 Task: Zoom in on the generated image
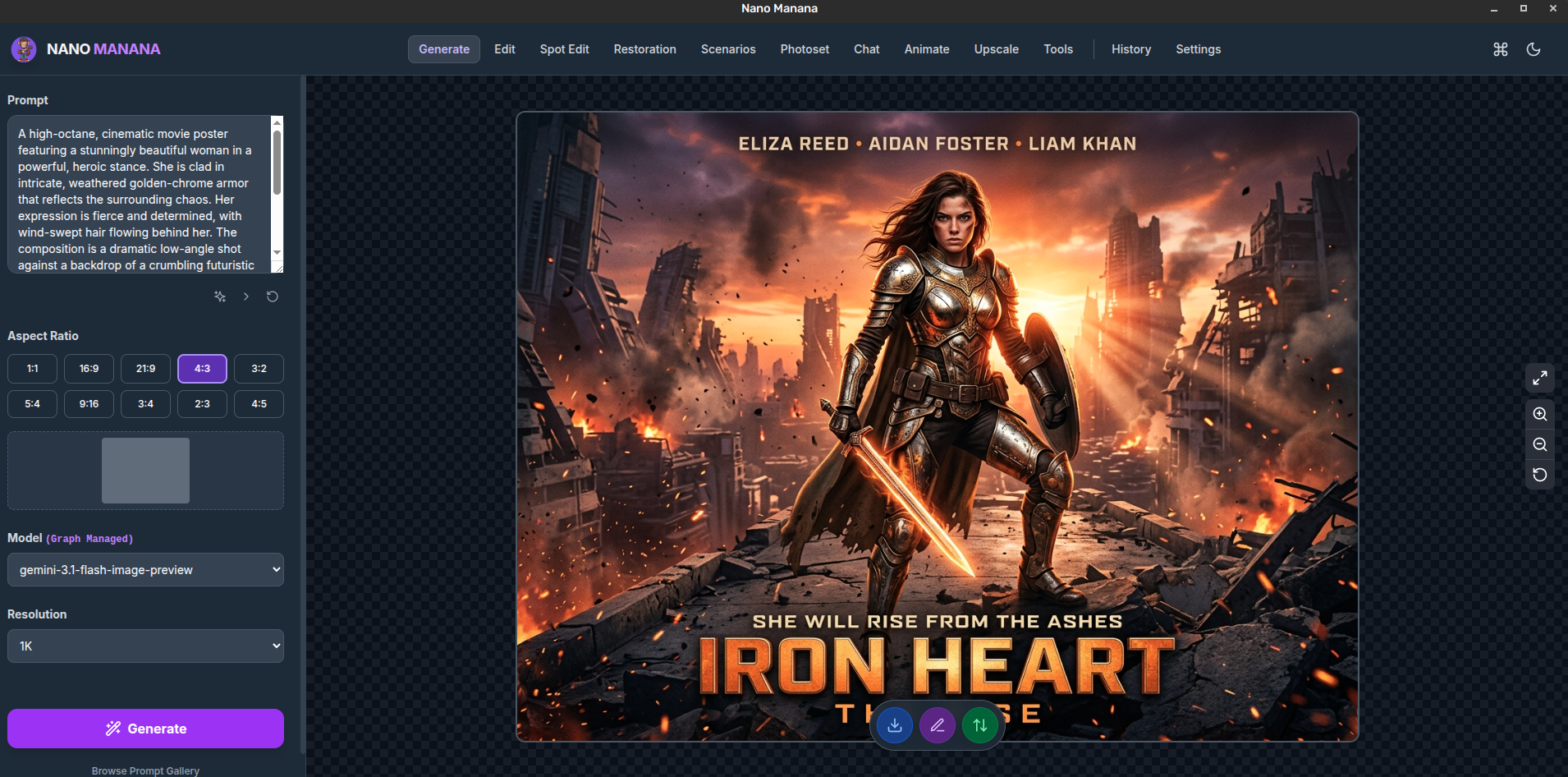pyautogui.click(x=1540, y=414)
